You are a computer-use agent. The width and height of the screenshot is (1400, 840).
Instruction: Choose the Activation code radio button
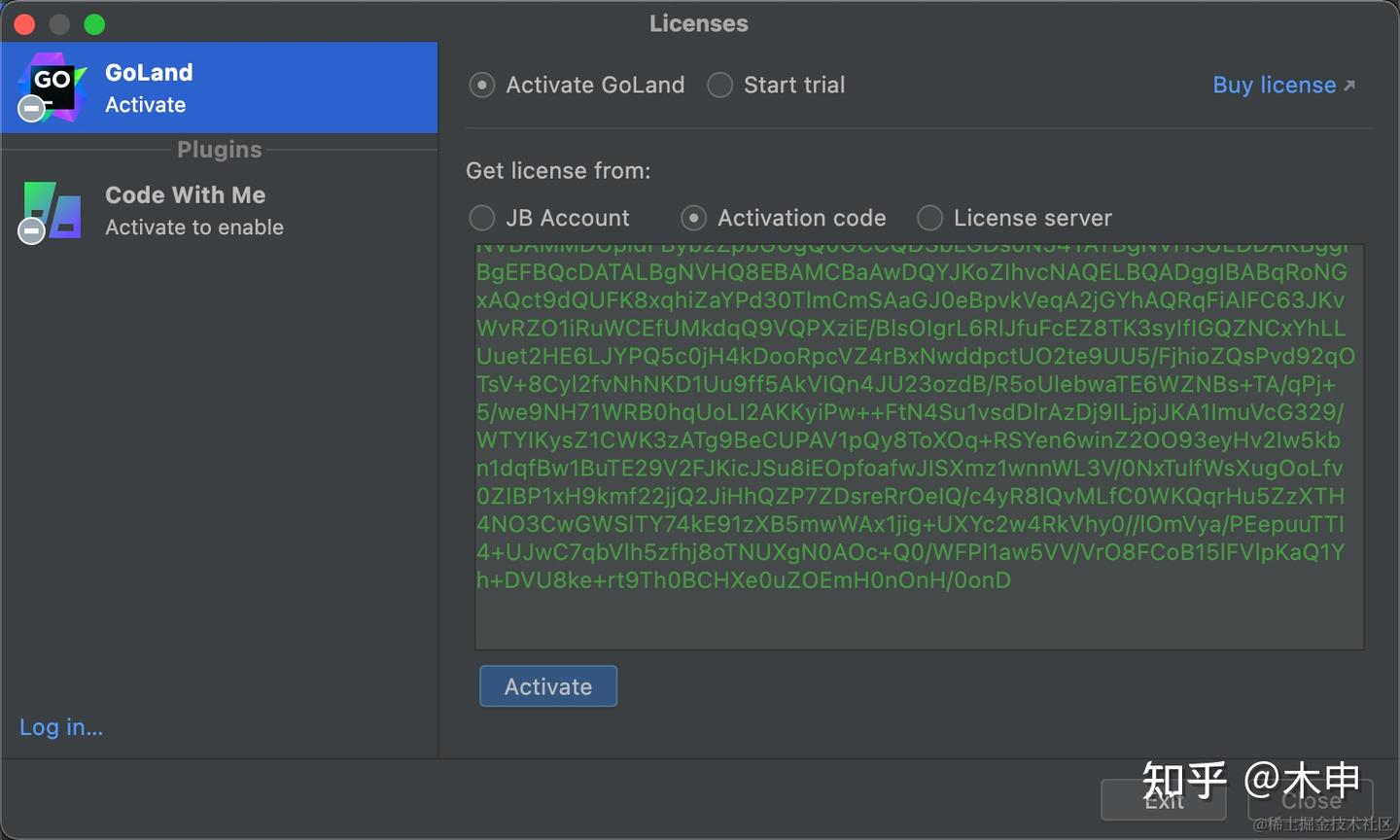693,218
